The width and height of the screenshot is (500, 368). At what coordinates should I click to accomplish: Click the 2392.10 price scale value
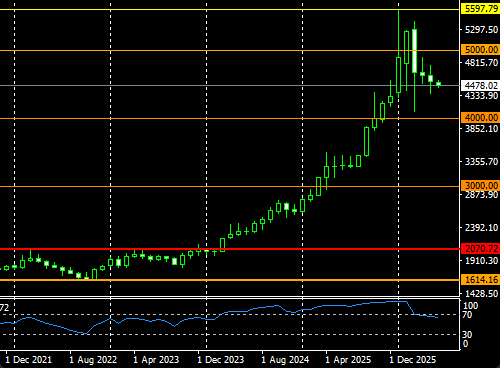pos(481,228)
